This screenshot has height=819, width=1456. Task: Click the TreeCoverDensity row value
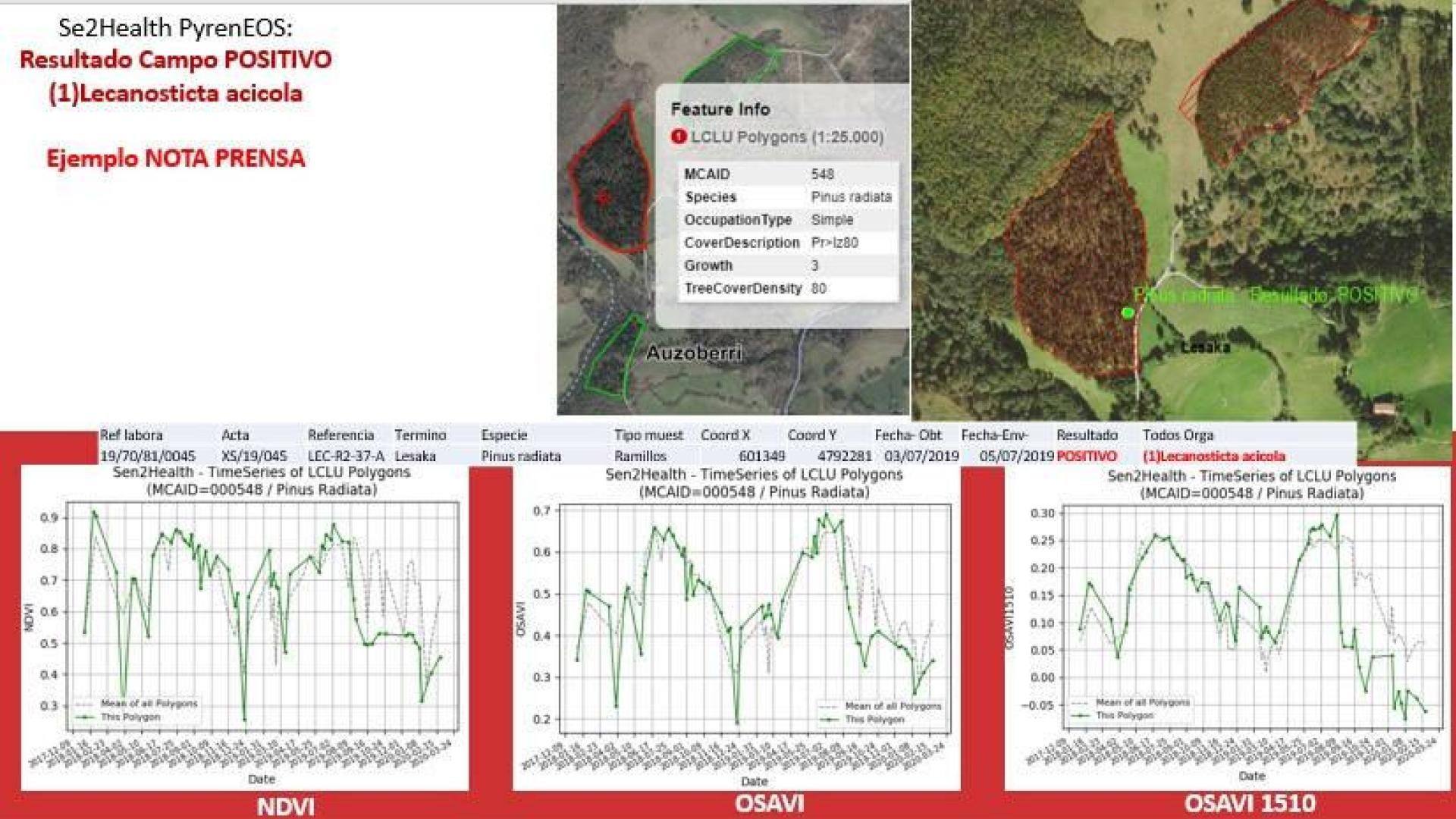click(819, 288)
